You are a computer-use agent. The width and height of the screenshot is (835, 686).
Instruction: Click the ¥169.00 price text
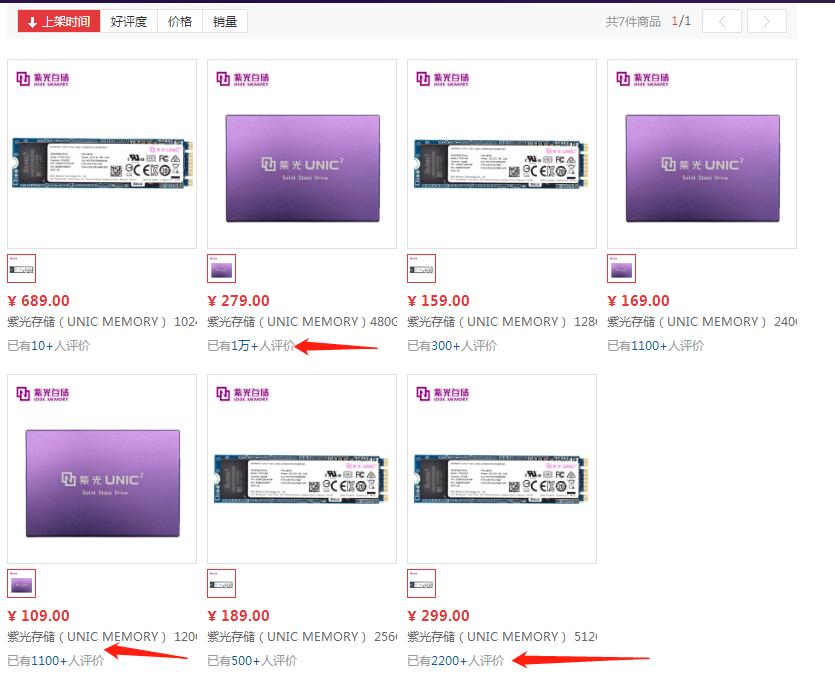(x=638, y=301)
